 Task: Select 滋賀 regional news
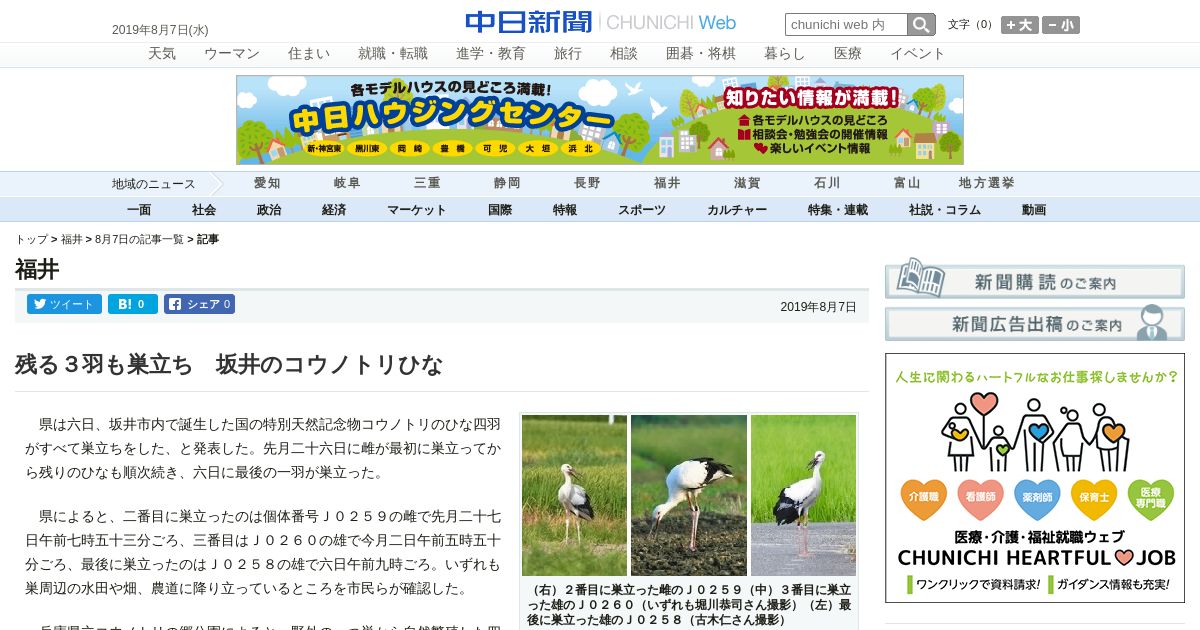coord(747,183)
